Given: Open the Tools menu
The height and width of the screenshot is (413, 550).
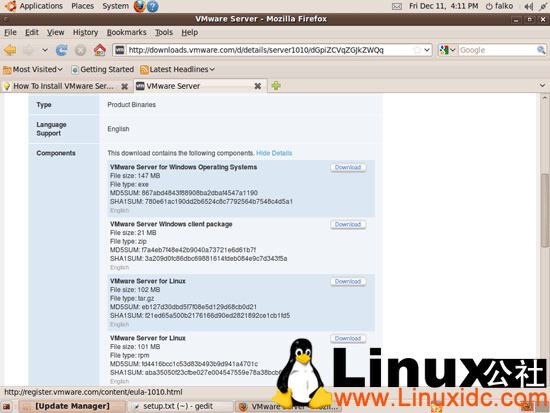Looking at the screenshot, I should pos(164,32).
